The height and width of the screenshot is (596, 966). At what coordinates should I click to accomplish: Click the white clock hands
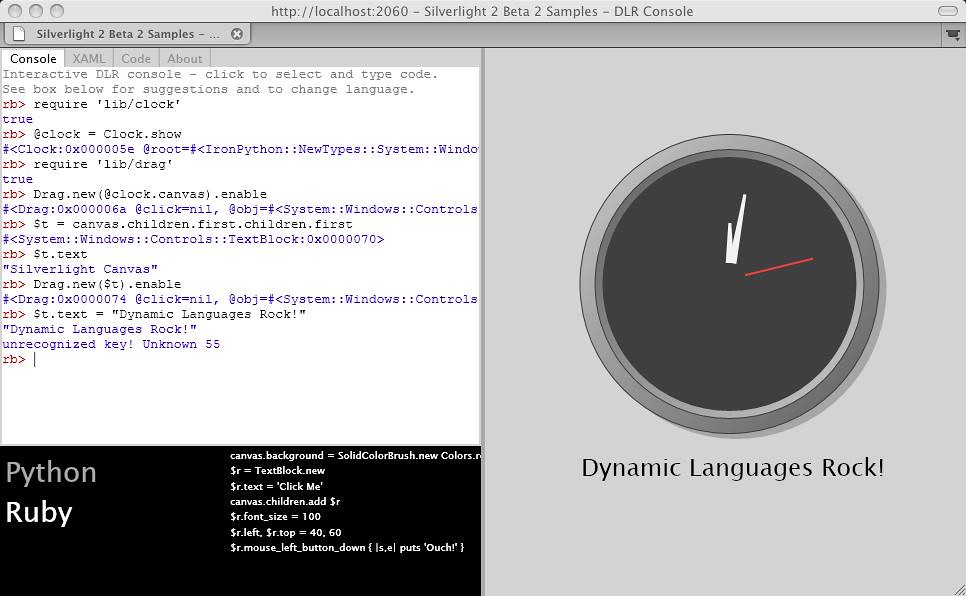click(737, 232)
